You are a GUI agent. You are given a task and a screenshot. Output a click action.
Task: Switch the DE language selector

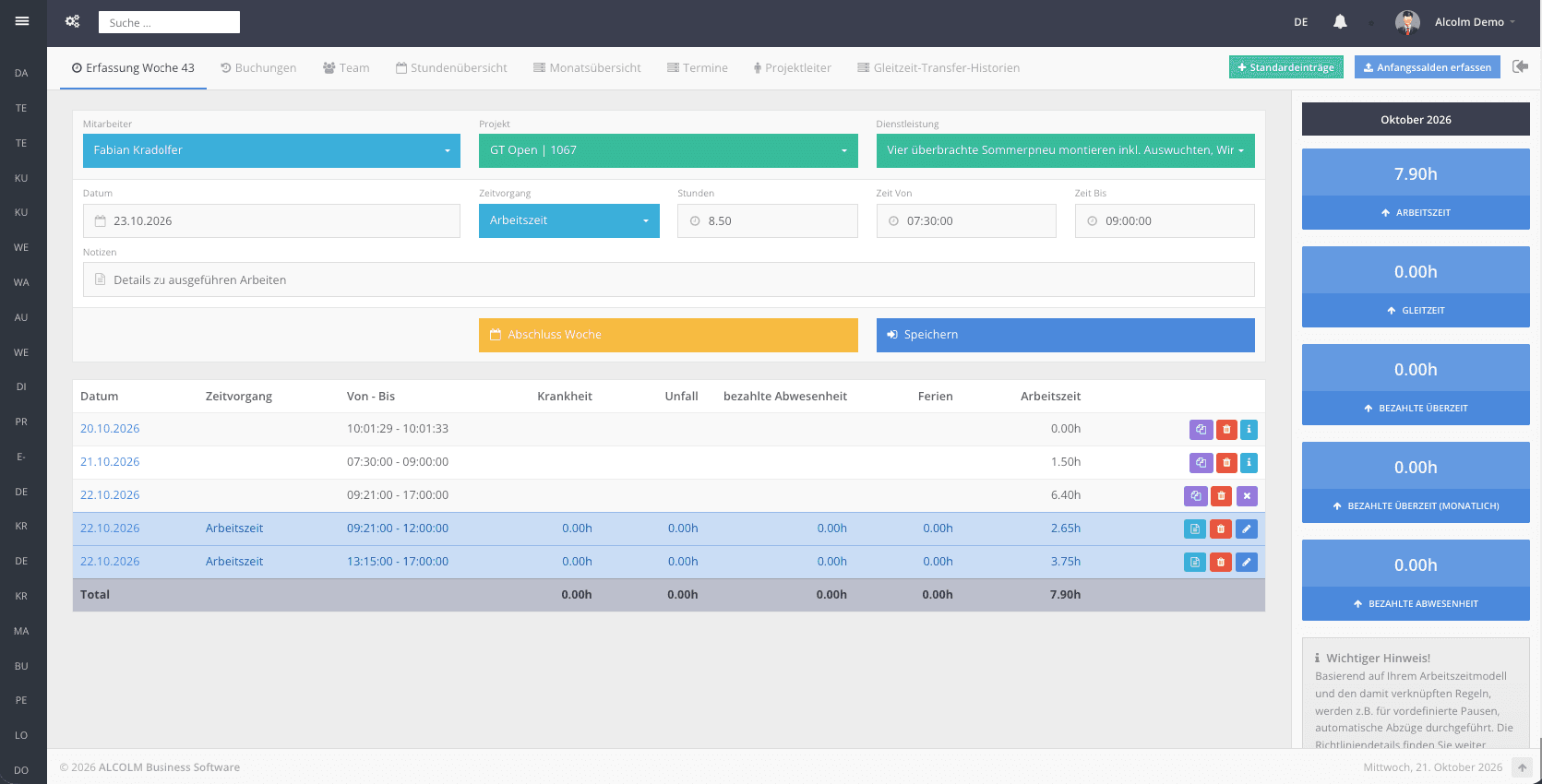1300,22
